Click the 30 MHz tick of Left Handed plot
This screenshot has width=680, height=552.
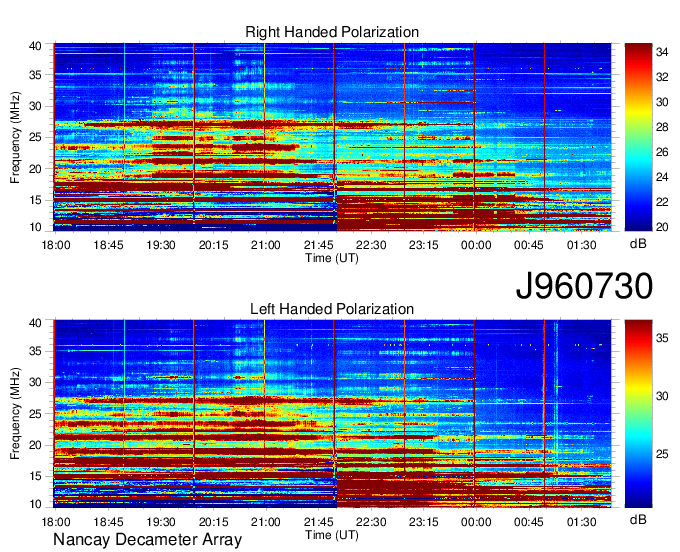(35, 382)
